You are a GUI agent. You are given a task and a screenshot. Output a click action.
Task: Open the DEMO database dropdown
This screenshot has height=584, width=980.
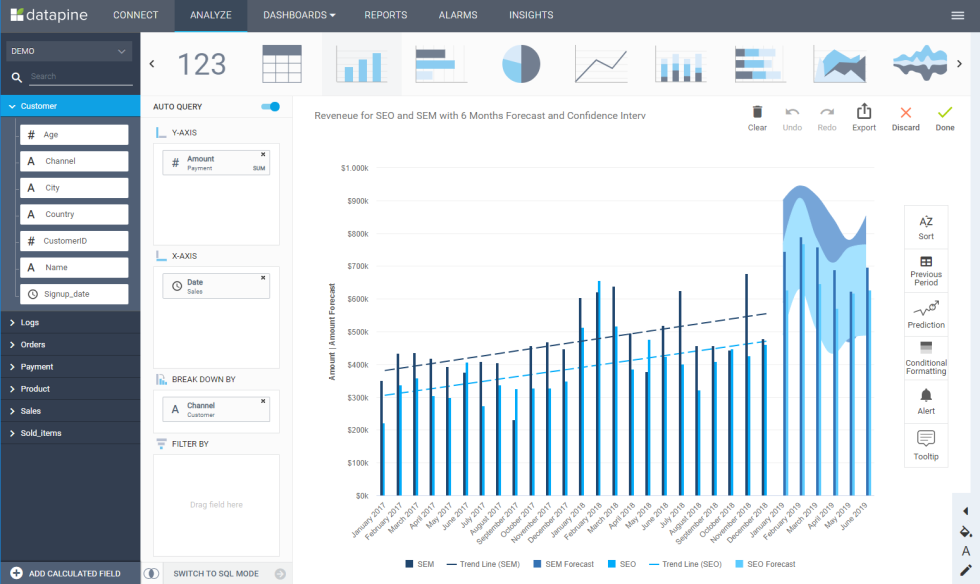click(x=70, y=51)
